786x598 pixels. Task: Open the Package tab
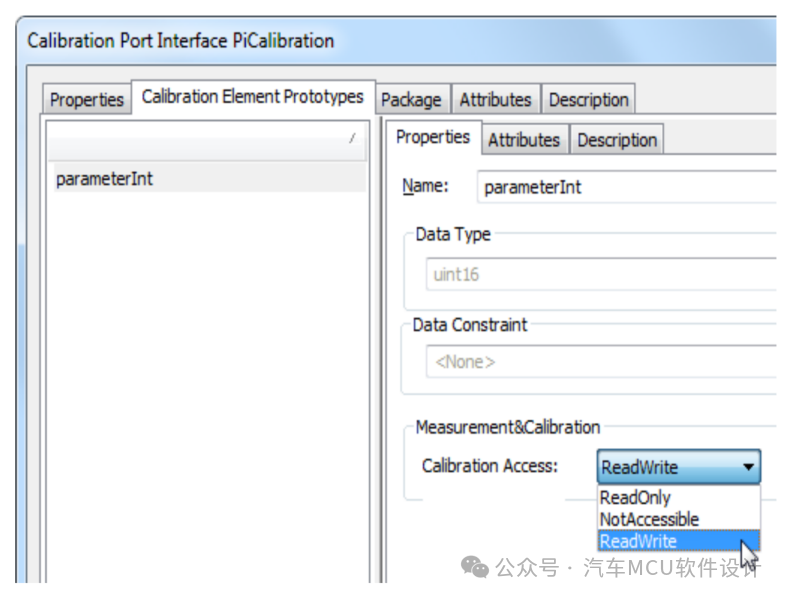[x=412, y=99]
